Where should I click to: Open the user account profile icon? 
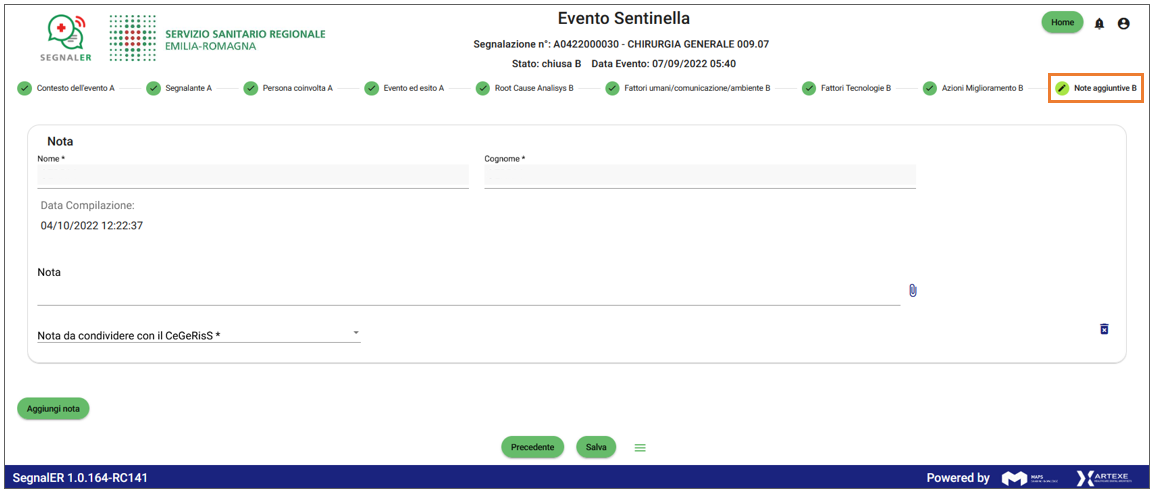click(1123, 23)
